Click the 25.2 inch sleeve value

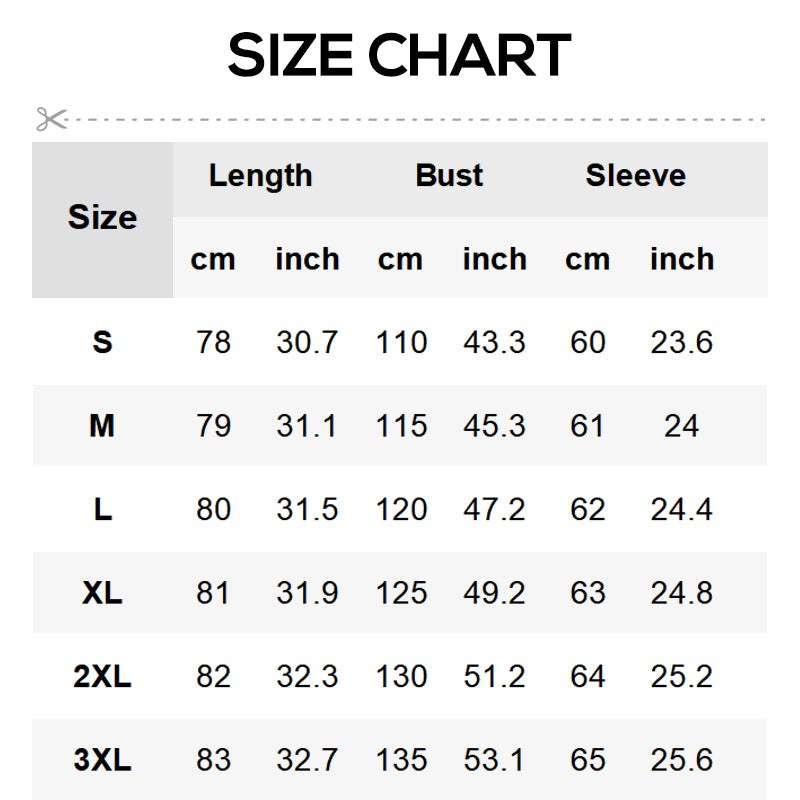click(681, 677)
